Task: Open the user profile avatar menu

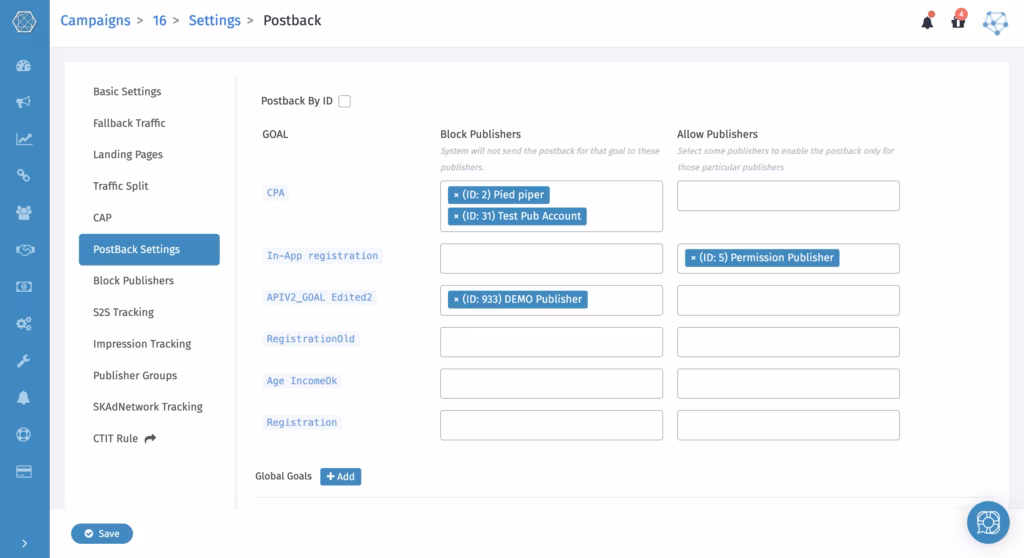Action: coord(995,23)
